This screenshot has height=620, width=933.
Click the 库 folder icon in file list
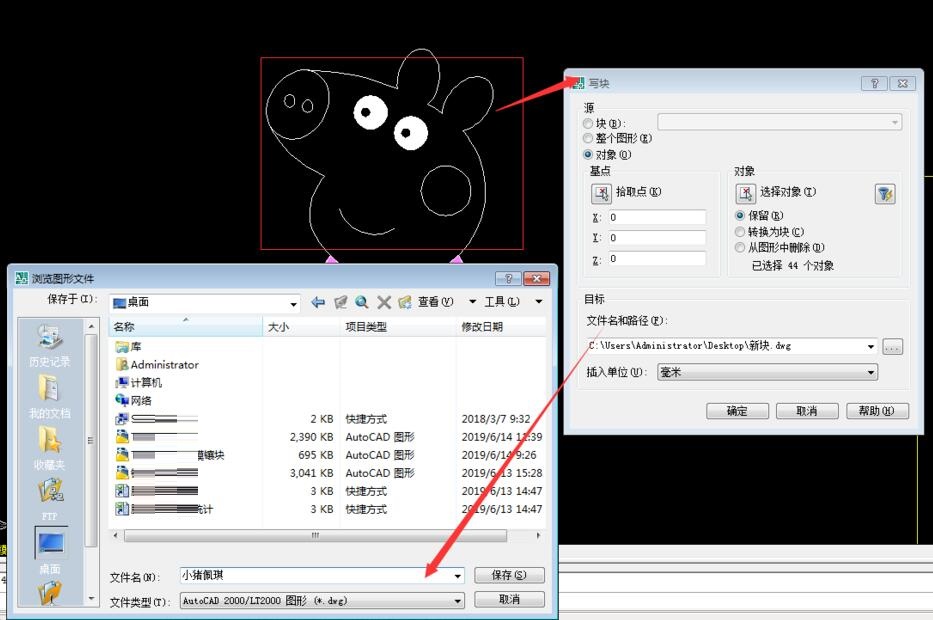[x=122, y=347]
